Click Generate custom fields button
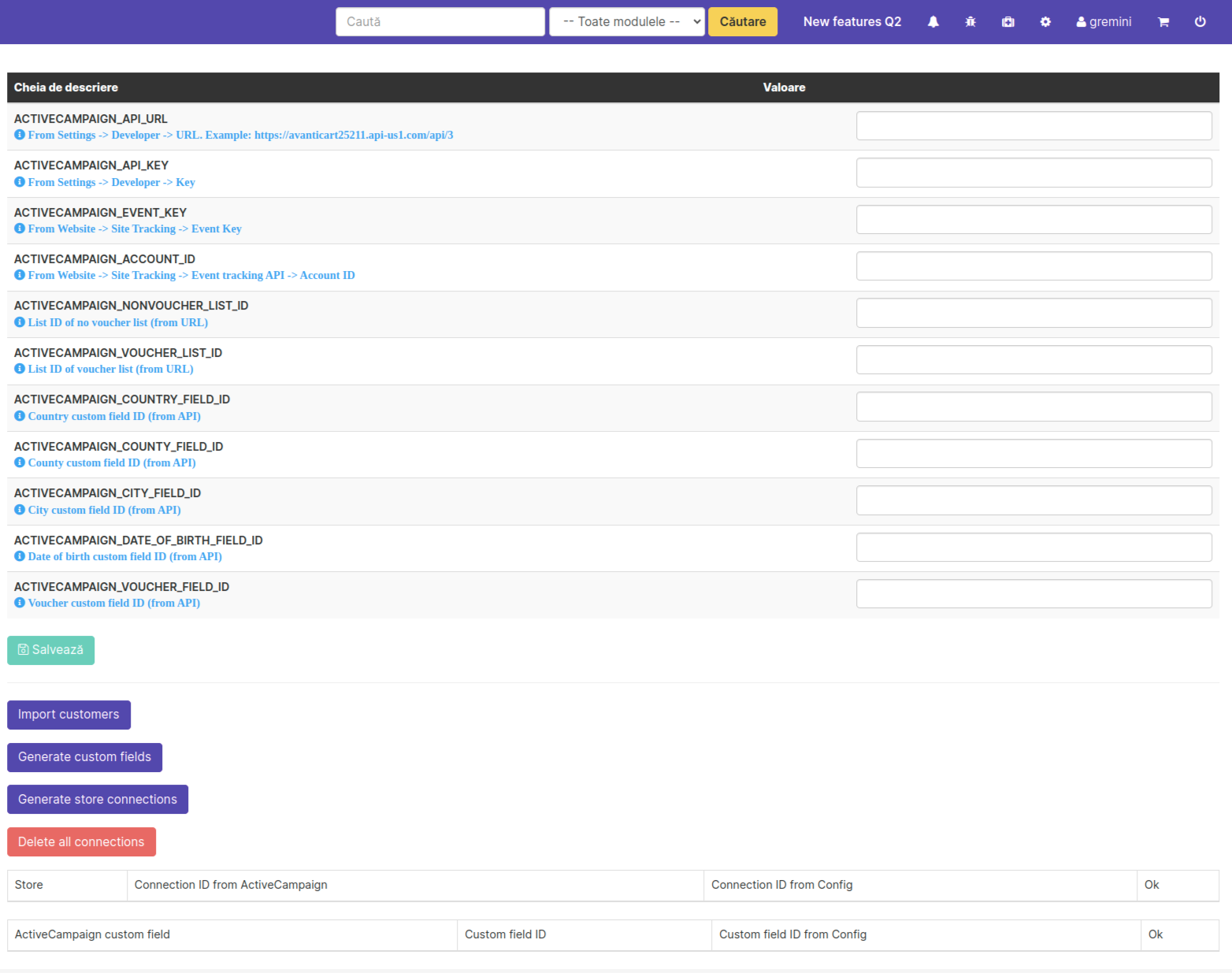Viewport: 1232px width, 973px height. click(x=84, y=757)
